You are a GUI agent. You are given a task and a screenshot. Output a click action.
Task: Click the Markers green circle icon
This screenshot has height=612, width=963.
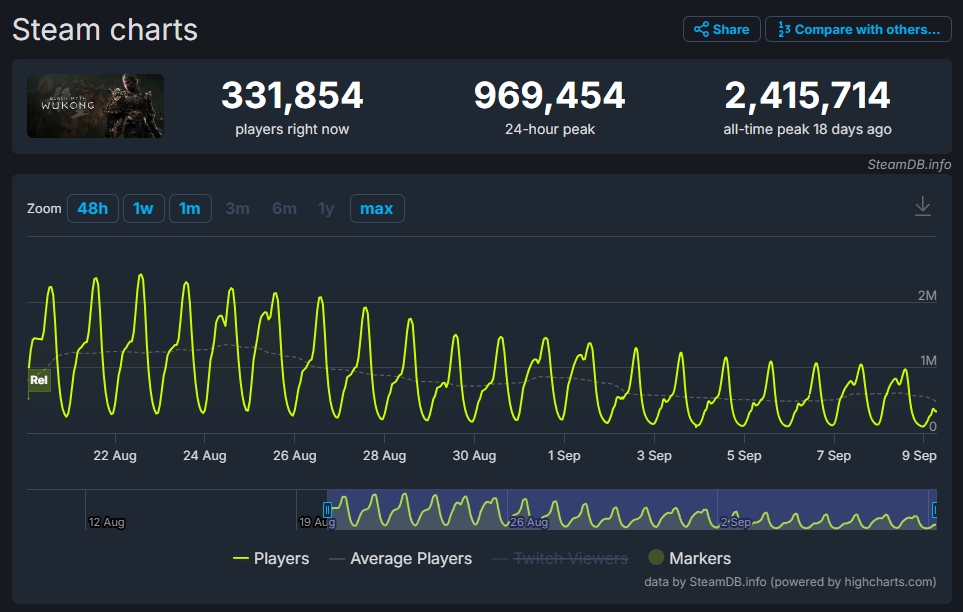coord(656,558)
